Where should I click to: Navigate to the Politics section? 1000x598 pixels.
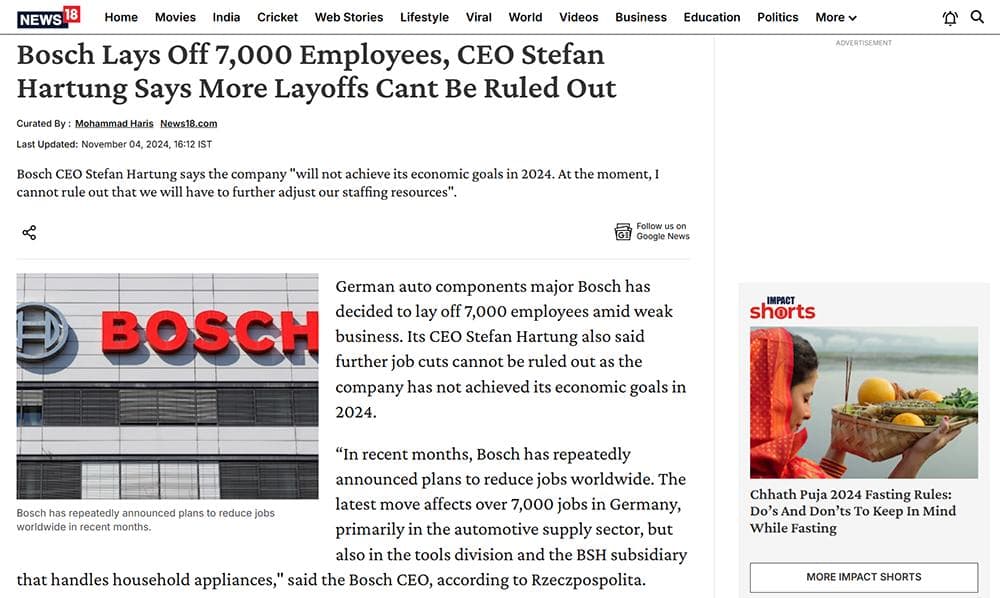pos(777,17)
